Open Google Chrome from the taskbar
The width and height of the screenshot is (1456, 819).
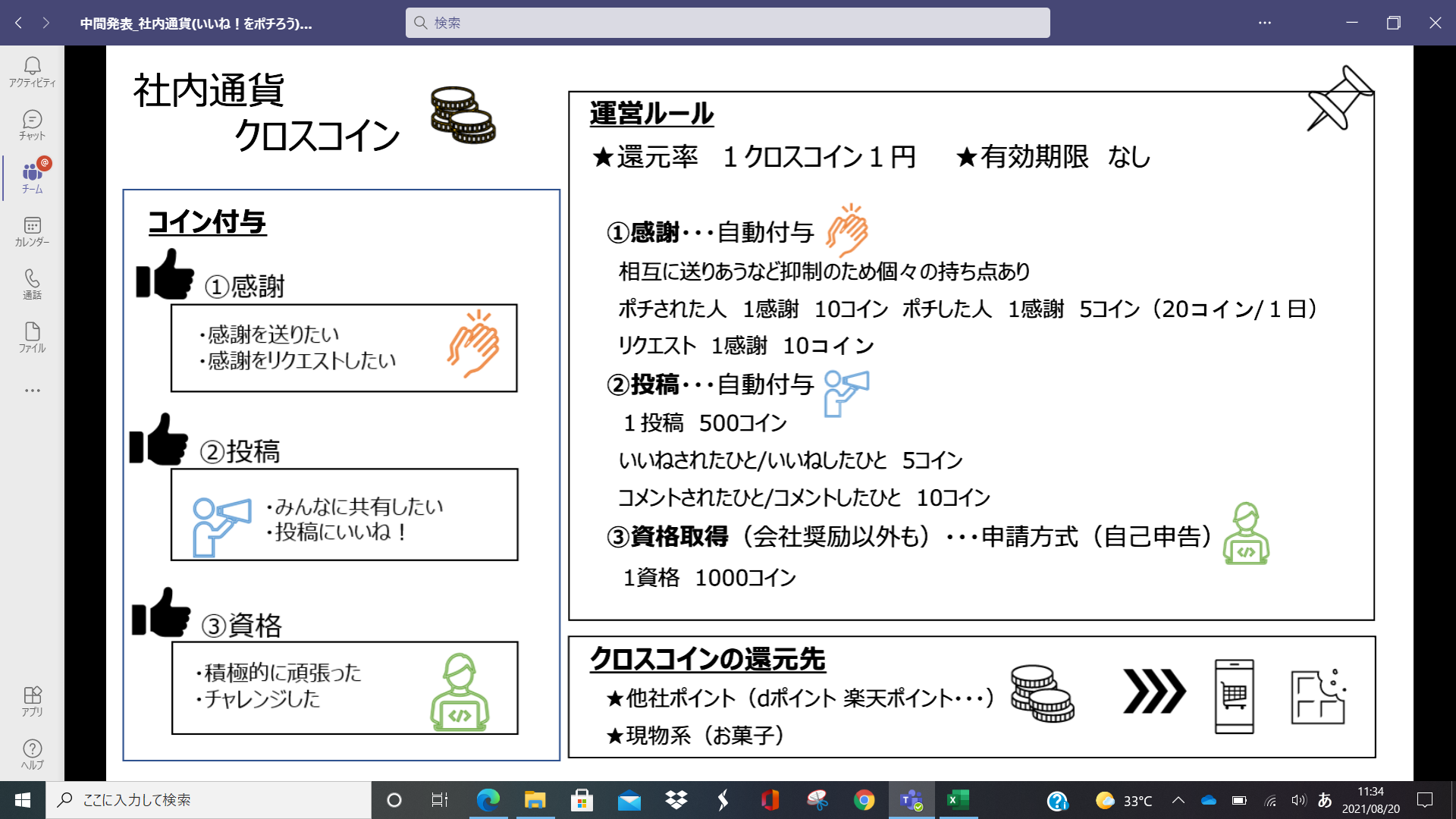864,800
